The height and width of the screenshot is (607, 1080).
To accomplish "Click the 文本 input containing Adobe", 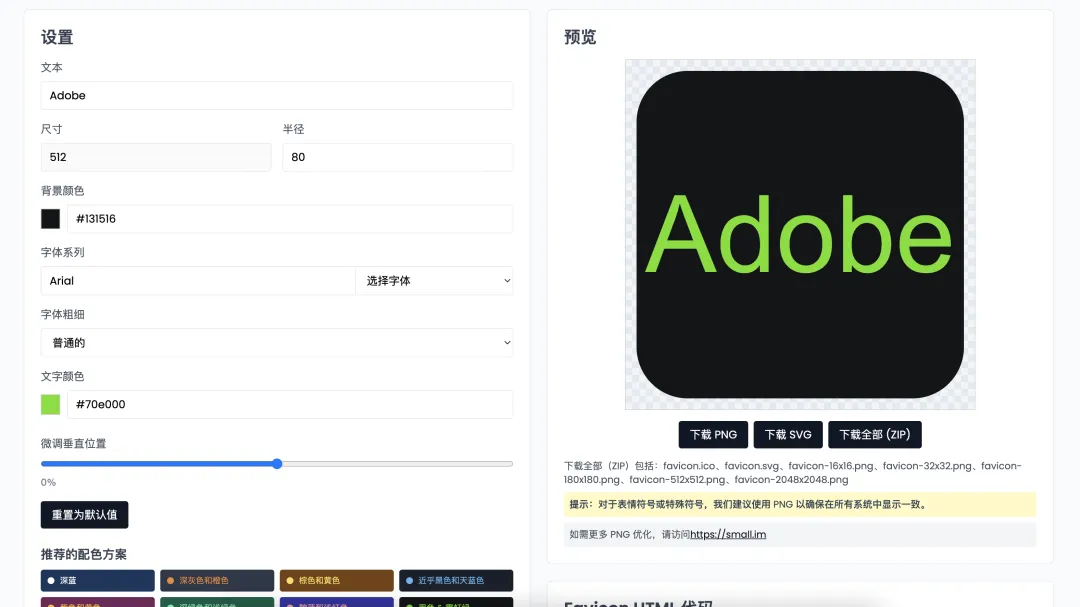I will point(276,95).
